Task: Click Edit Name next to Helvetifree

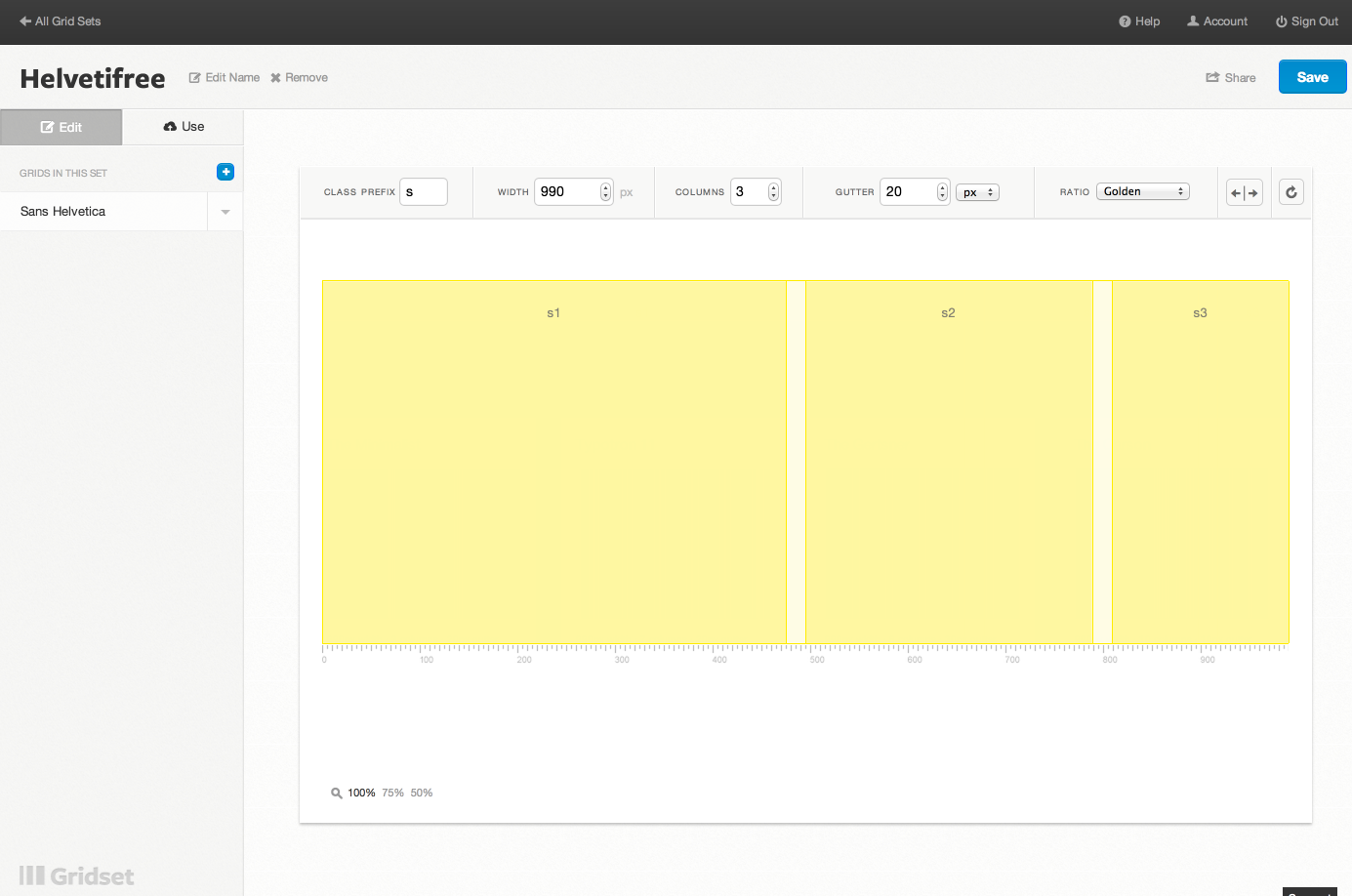Action: (225, 78)
